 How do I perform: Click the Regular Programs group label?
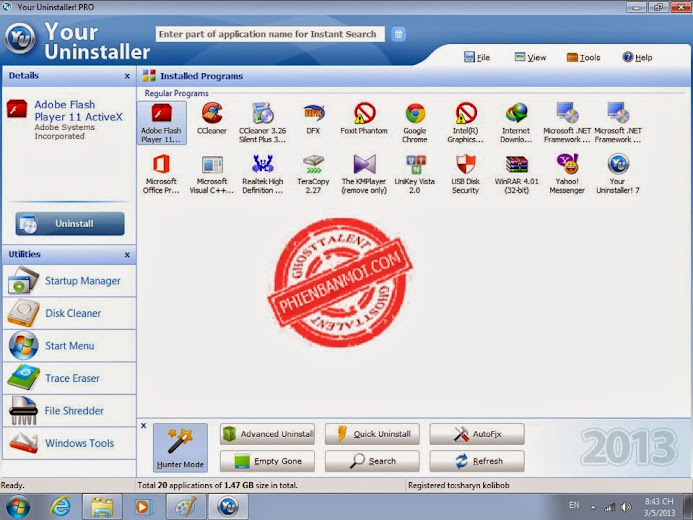(176, 93)
